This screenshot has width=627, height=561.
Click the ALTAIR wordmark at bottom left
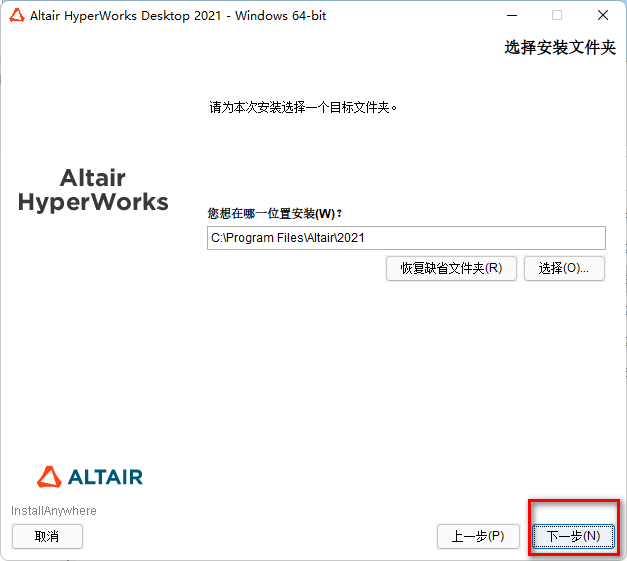(105, 477)
